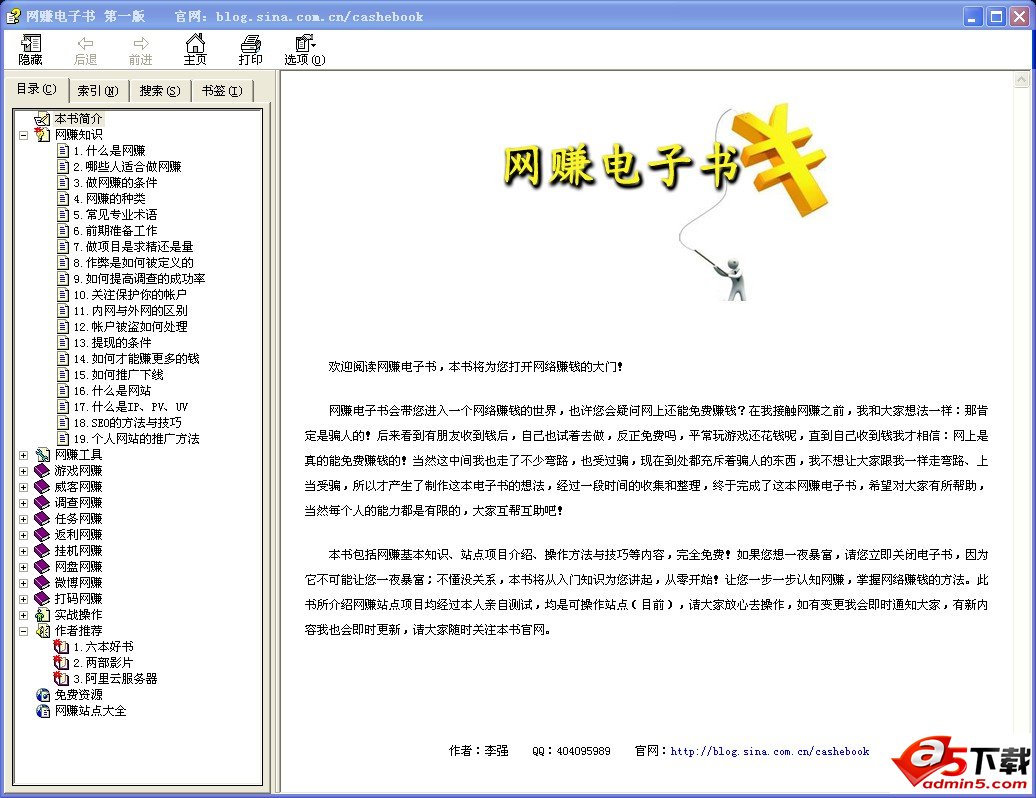Switch to the 索引 (Index) tab
The height and width of the screenshot is (798, 1036).
(98, 91)
